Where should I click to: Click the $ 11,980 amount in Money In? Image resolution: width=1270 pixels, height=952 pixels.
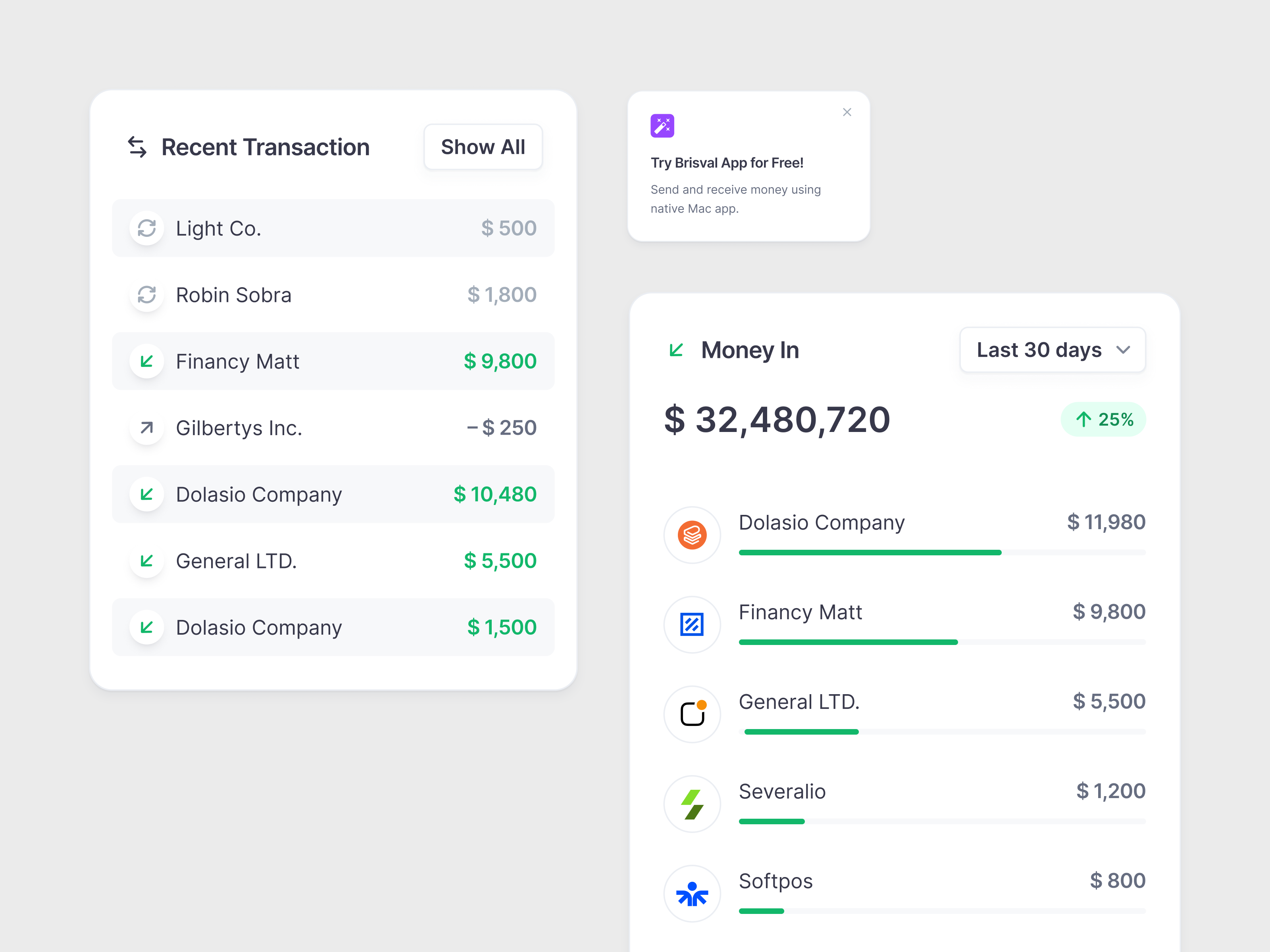tap(1106, 522)
